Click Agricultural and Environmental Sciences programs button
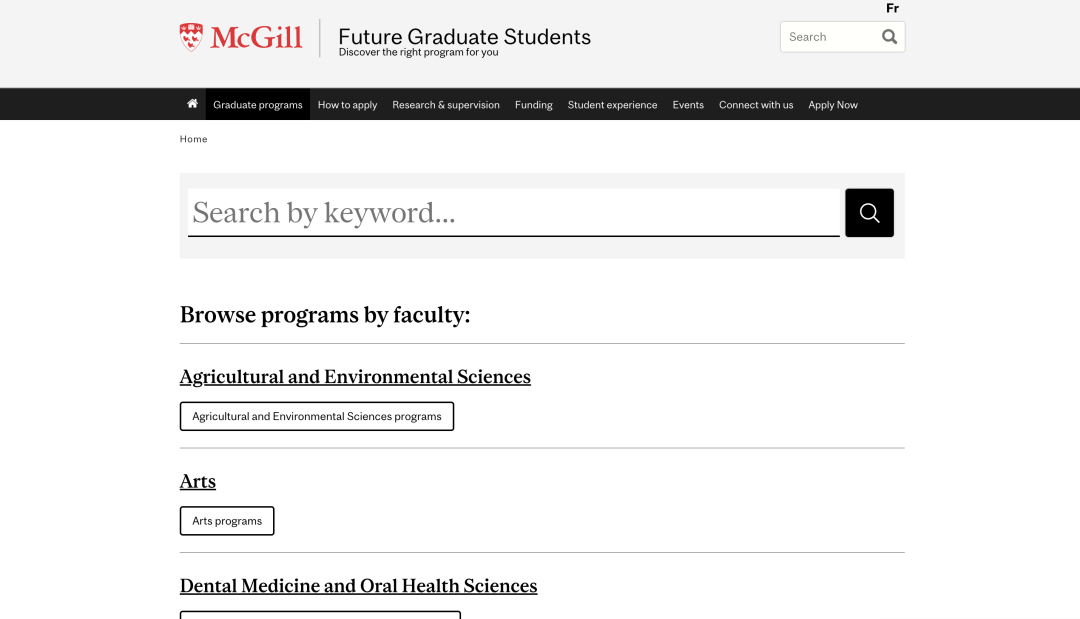Screen dimensions: 1080x619 pos(317,416)
